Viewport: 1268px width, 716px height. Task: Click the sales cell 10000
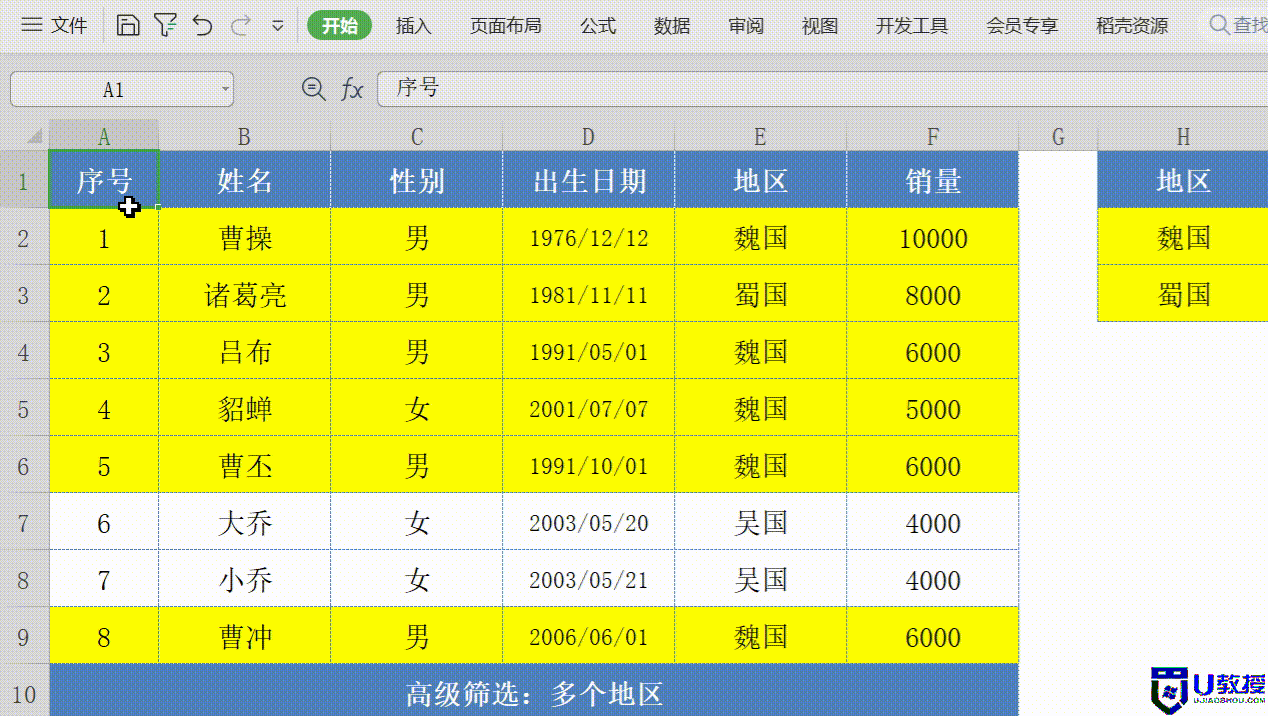pos(933,237)
